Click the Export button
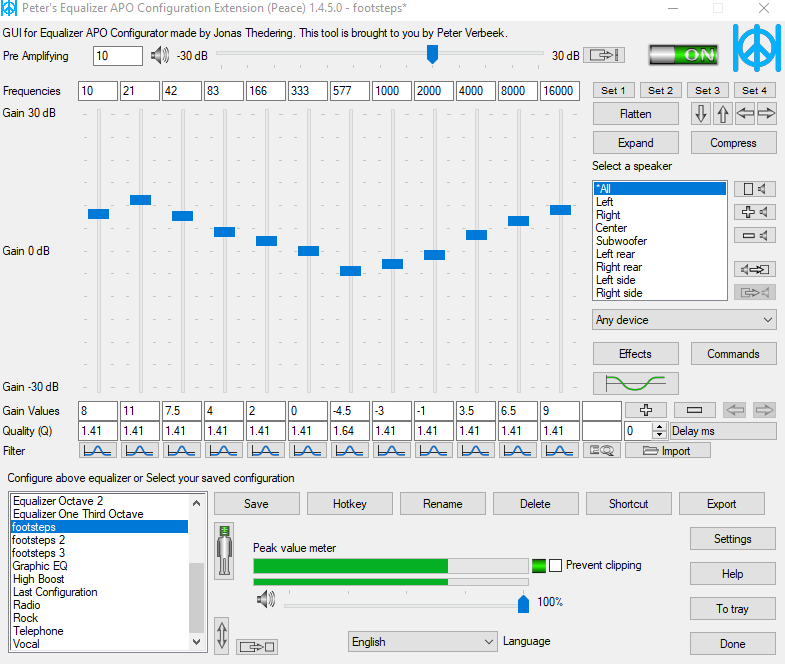The width and height of the screenshot is (785, 664). 721,504
